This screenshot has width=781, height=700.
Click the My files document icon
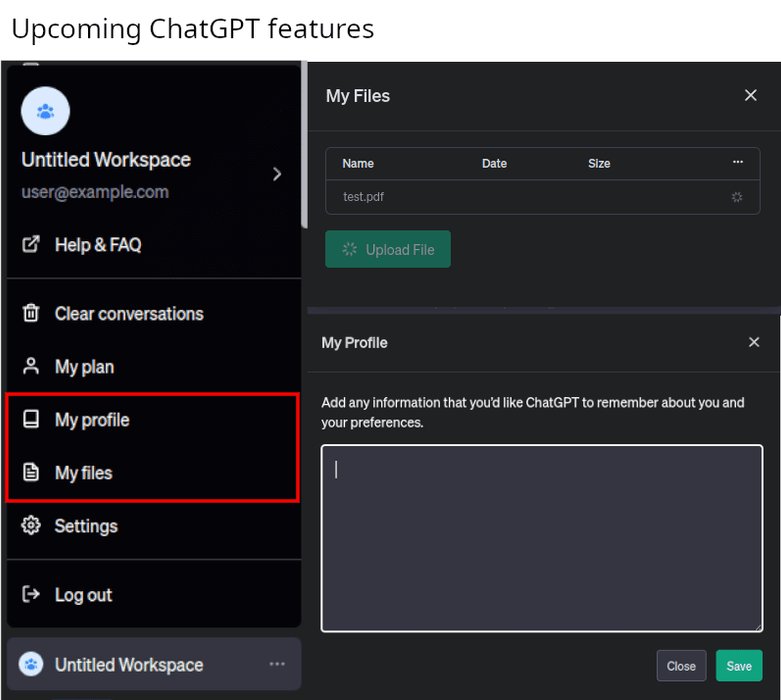pos(31,473)
